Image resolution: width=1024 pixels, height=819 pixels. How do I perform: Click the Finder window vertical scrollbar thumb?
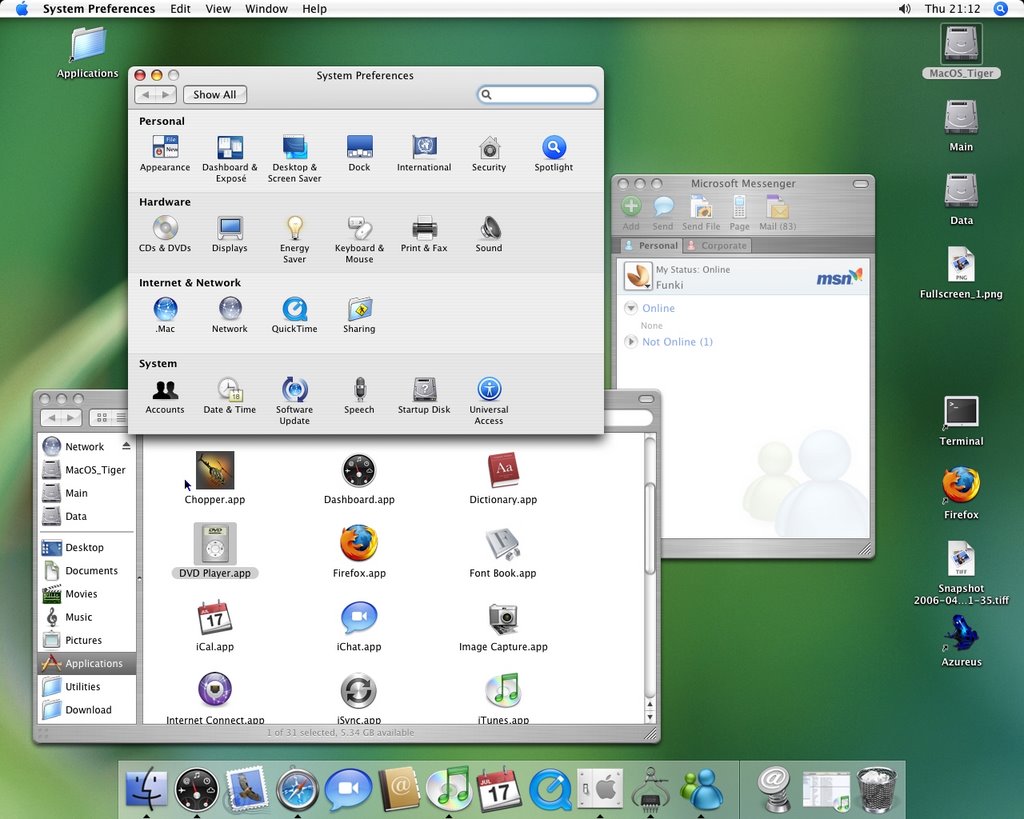[x=650, y=529]
